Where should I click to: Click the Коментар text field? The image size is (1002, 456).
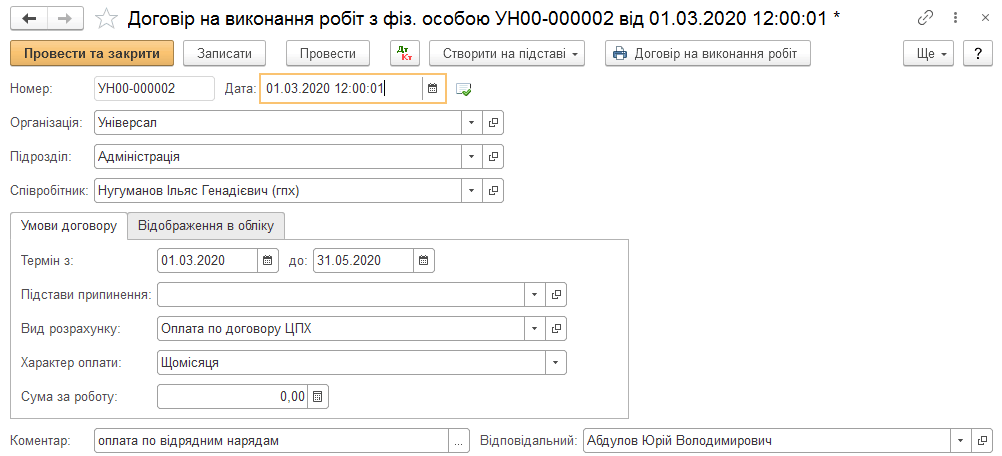coord(271,441)
